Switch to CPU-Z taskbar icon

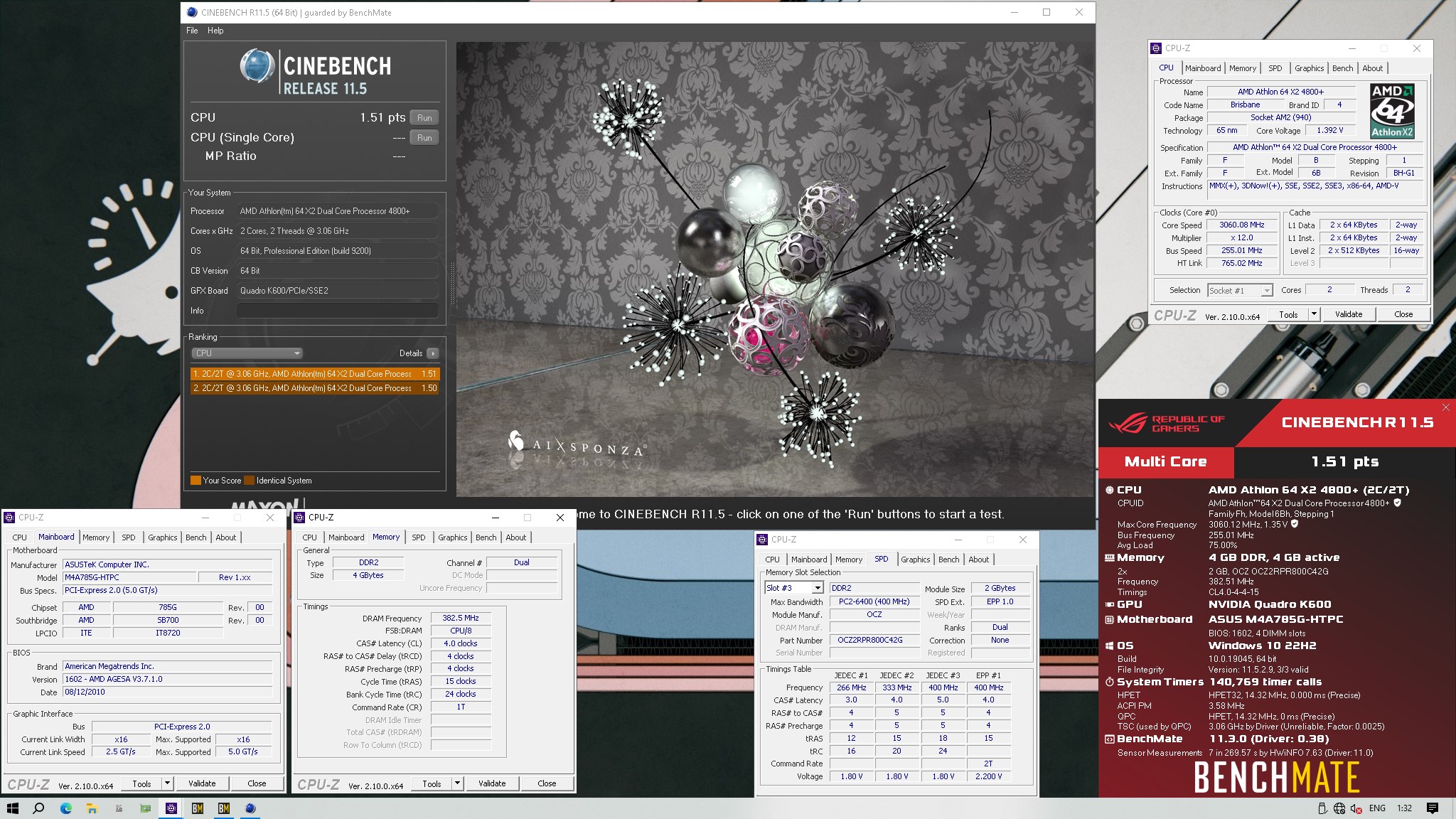click(171, 808)
